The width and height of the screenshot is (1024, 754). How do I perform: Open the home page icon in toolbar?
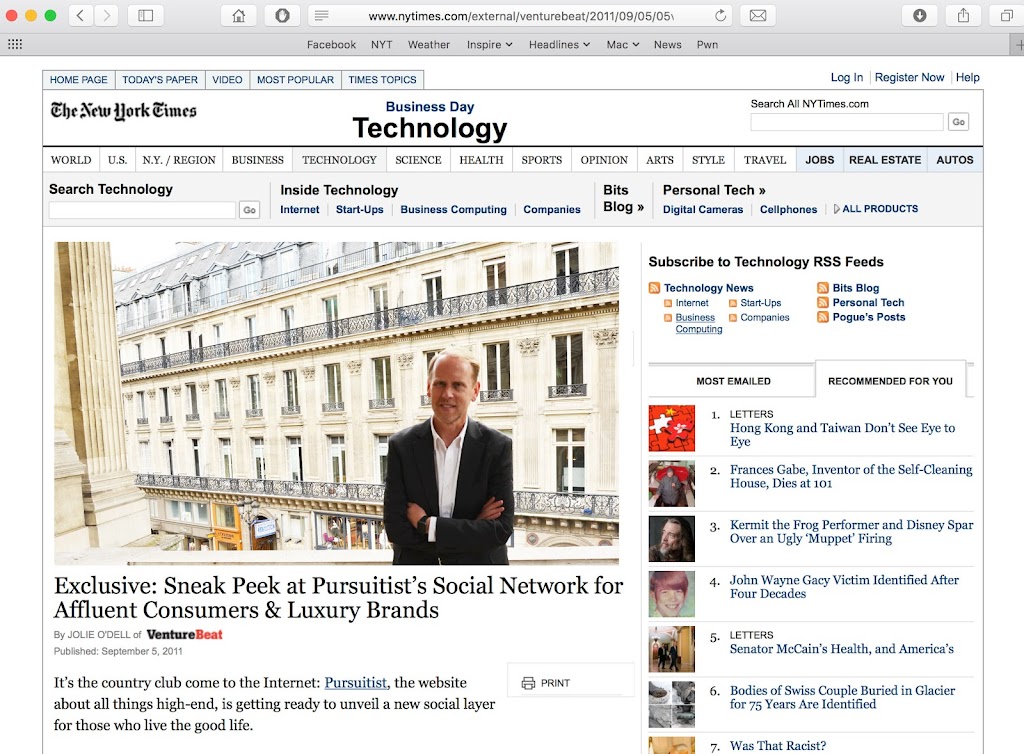tap(239, 15)
